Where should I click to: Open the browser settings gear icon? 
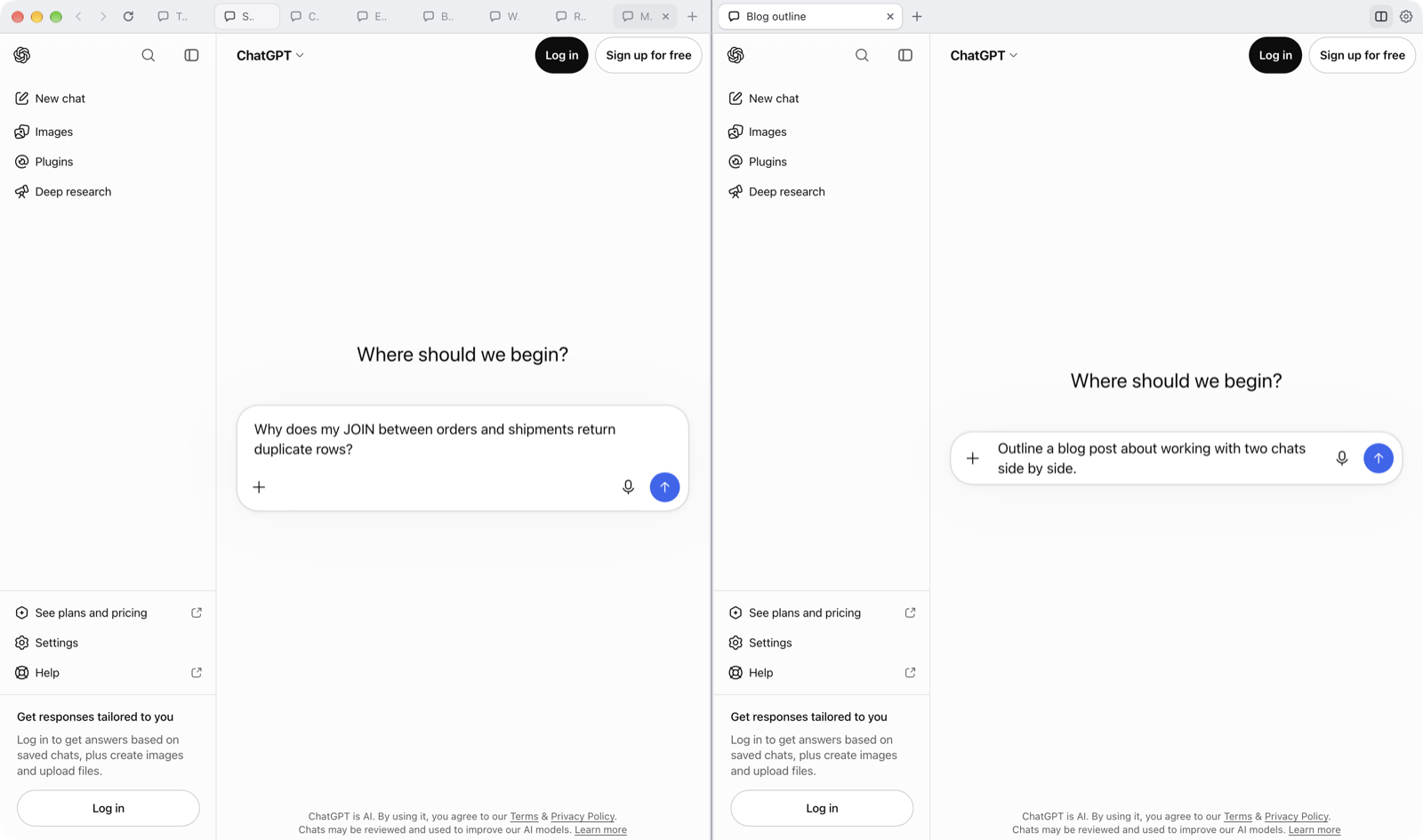[1406, 16]
